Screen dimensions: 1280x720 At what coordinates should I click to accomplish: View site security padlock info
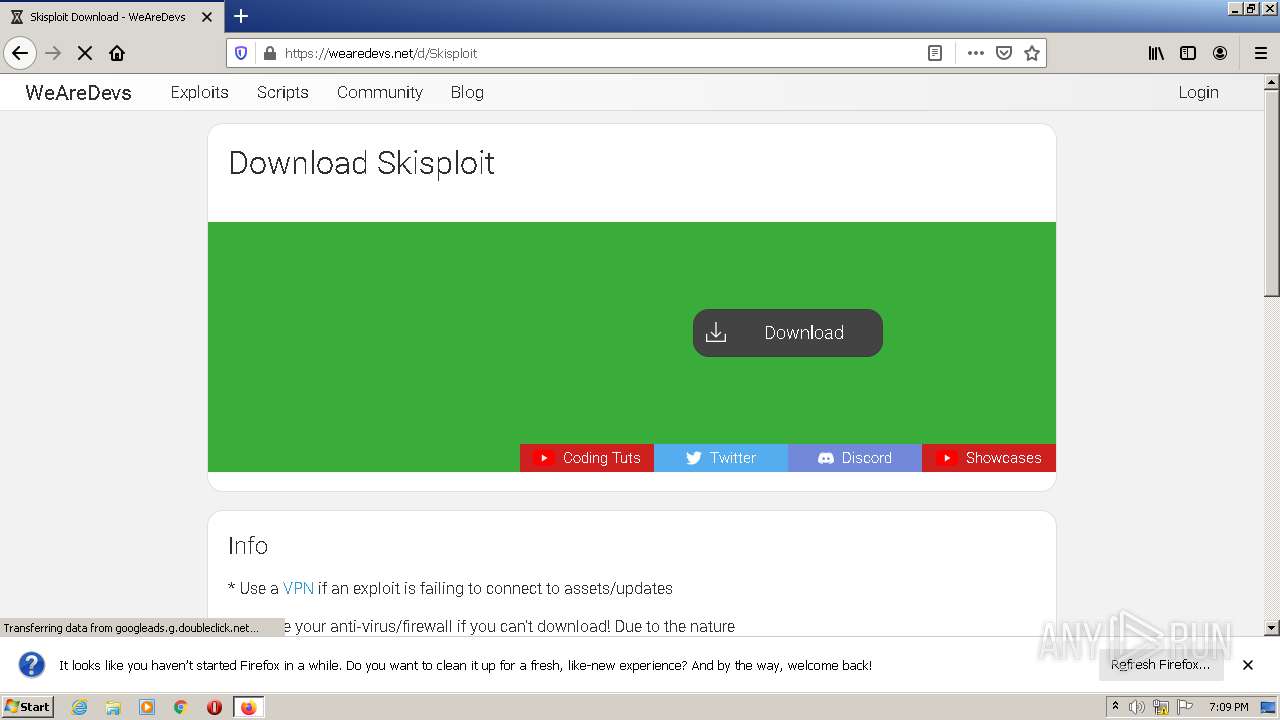click(x=269, y=53)
